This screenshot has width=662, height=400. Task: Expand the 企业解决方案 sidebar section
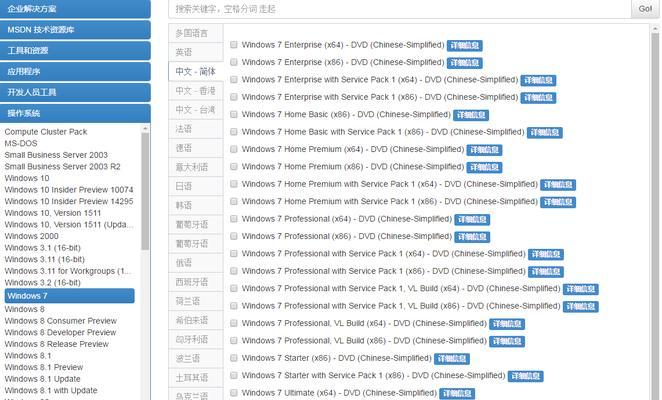click(x=75, y=8)
